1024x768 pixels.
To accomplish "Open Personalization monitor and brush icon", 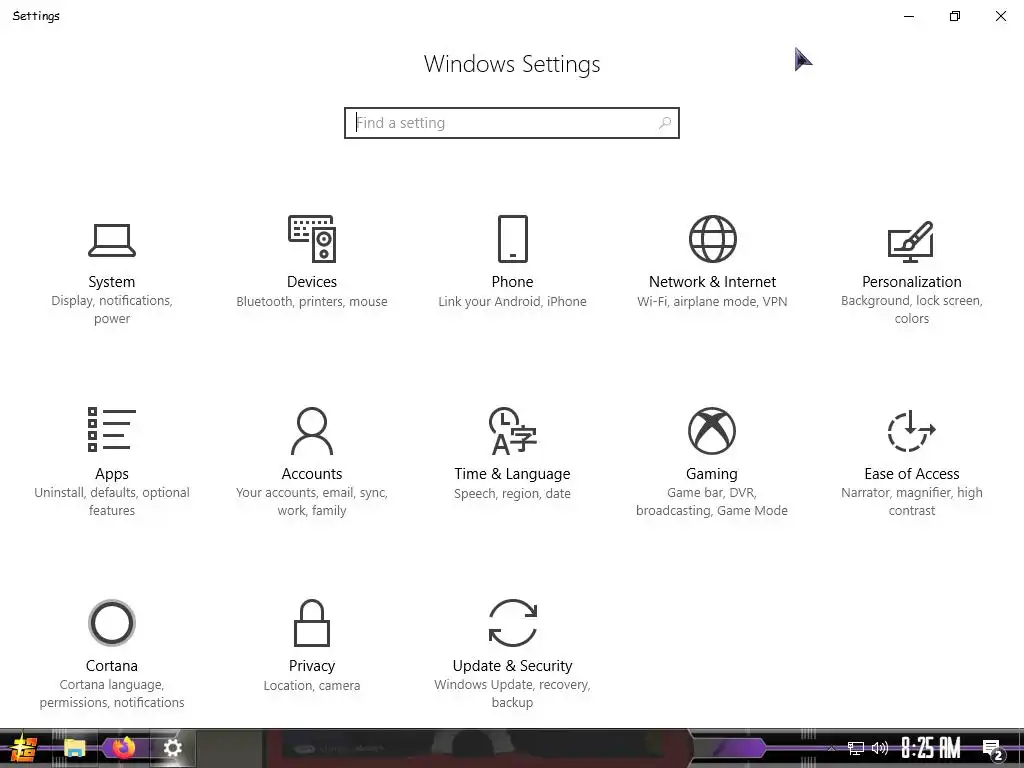I will pyautogui.click(x=912, y=241).
